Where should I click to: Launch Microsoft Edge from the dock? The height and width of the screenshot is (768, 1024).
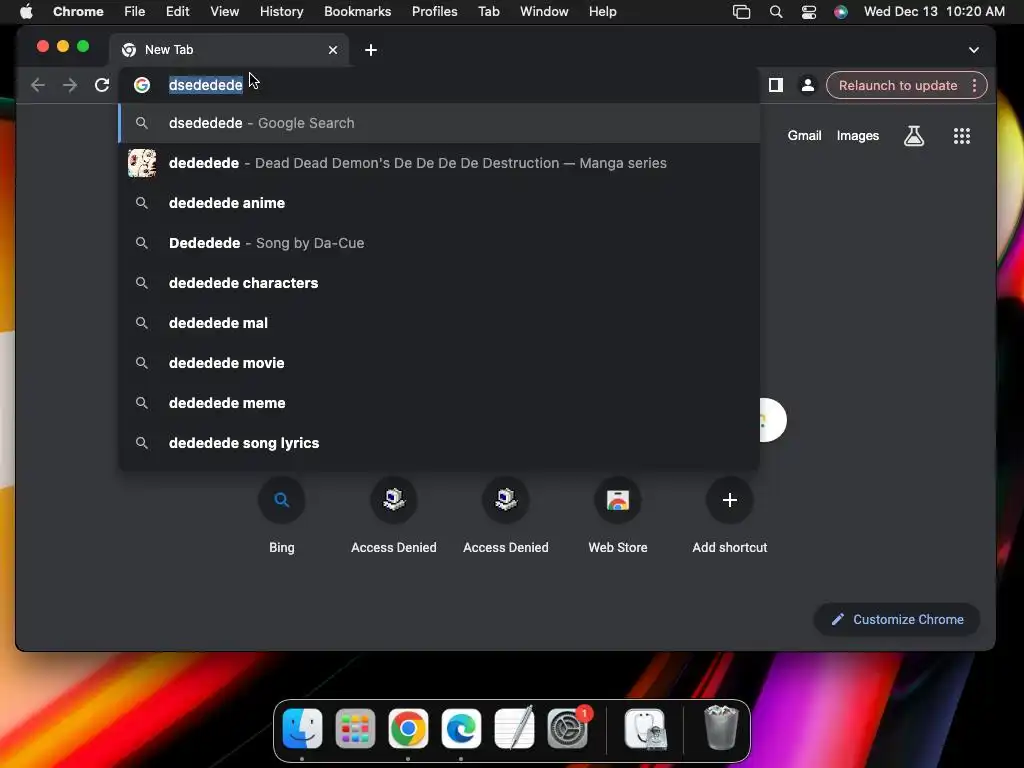tap(461, 728)
